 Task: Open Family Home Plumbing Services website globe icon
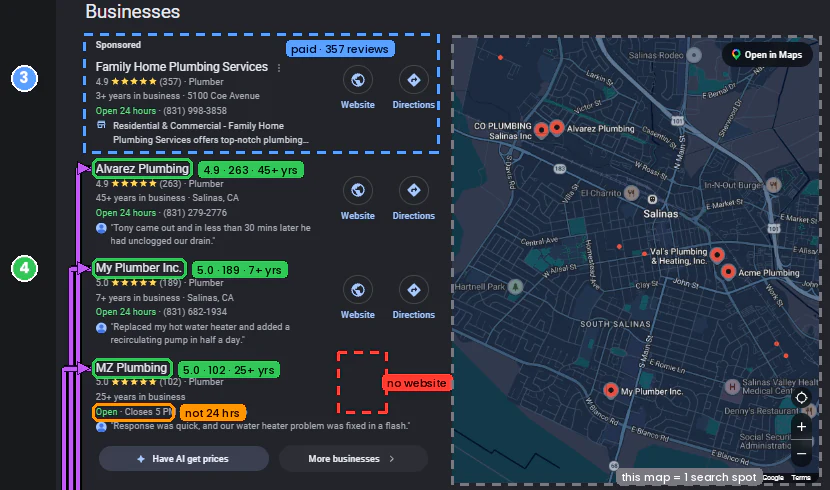(358, 80)
